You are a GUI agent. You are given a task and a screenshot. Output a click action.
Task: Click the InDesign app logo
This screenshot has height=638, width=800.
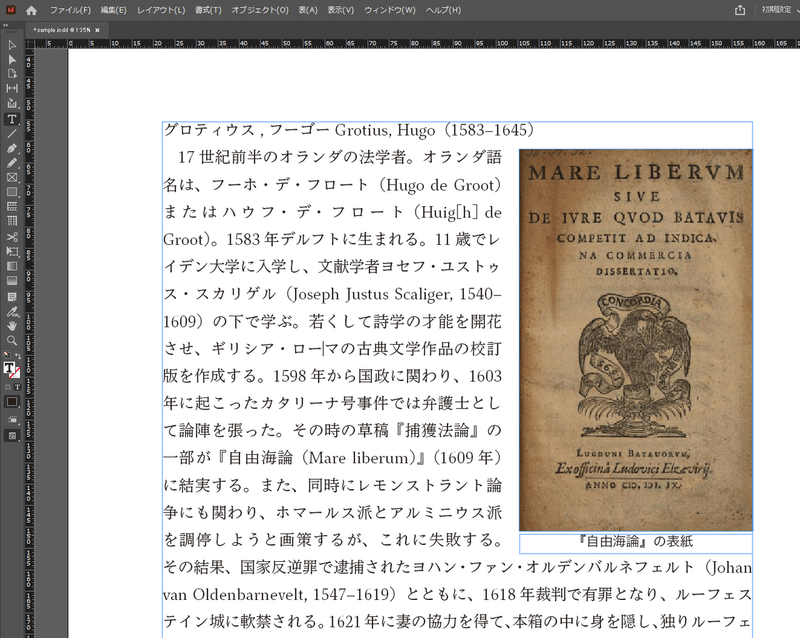10,10
